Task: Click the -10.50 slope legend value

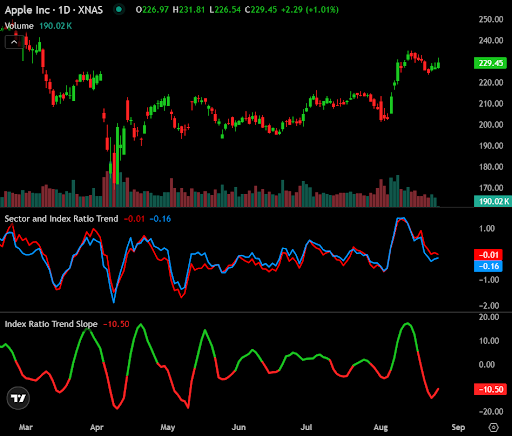Action: coord(116,324)
